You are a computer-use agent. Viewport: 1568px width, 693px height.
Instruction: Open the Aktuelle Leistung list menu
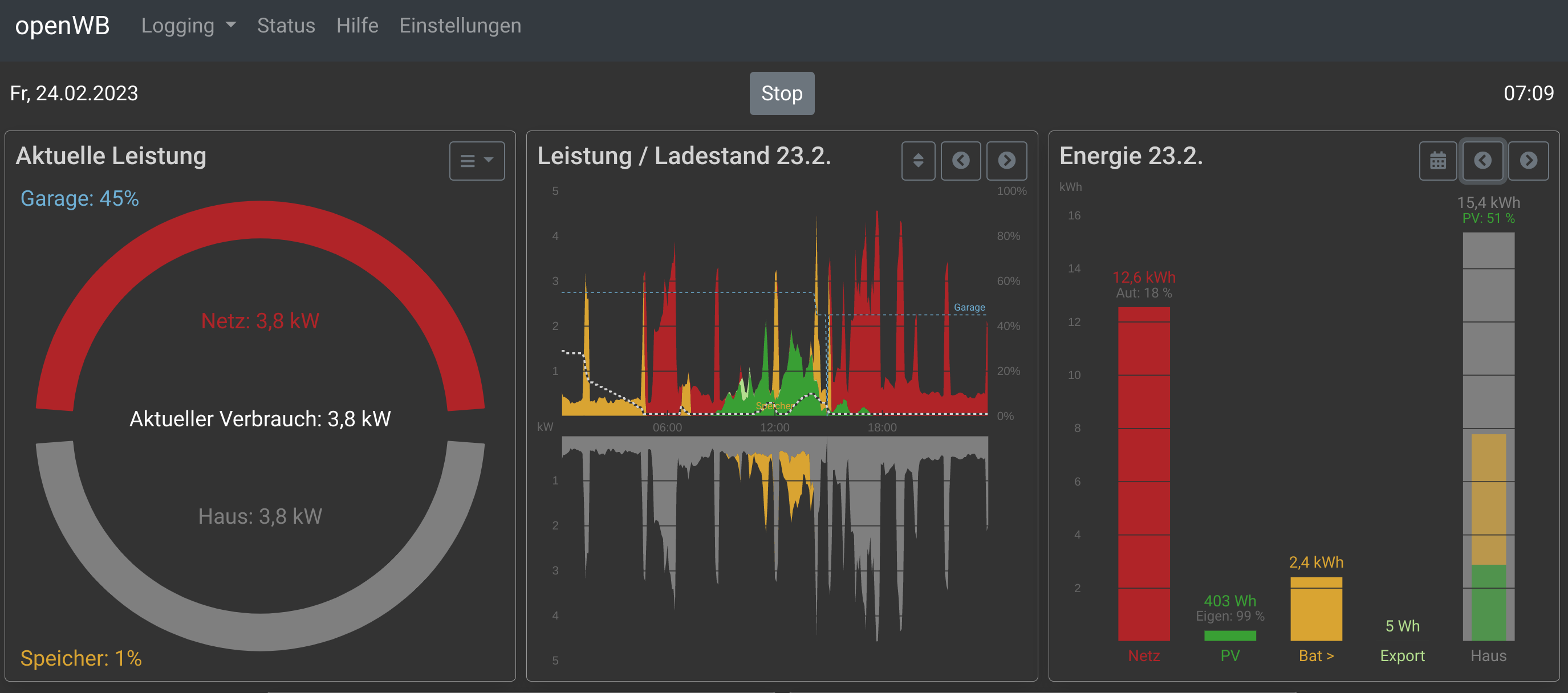pos(477,161)
